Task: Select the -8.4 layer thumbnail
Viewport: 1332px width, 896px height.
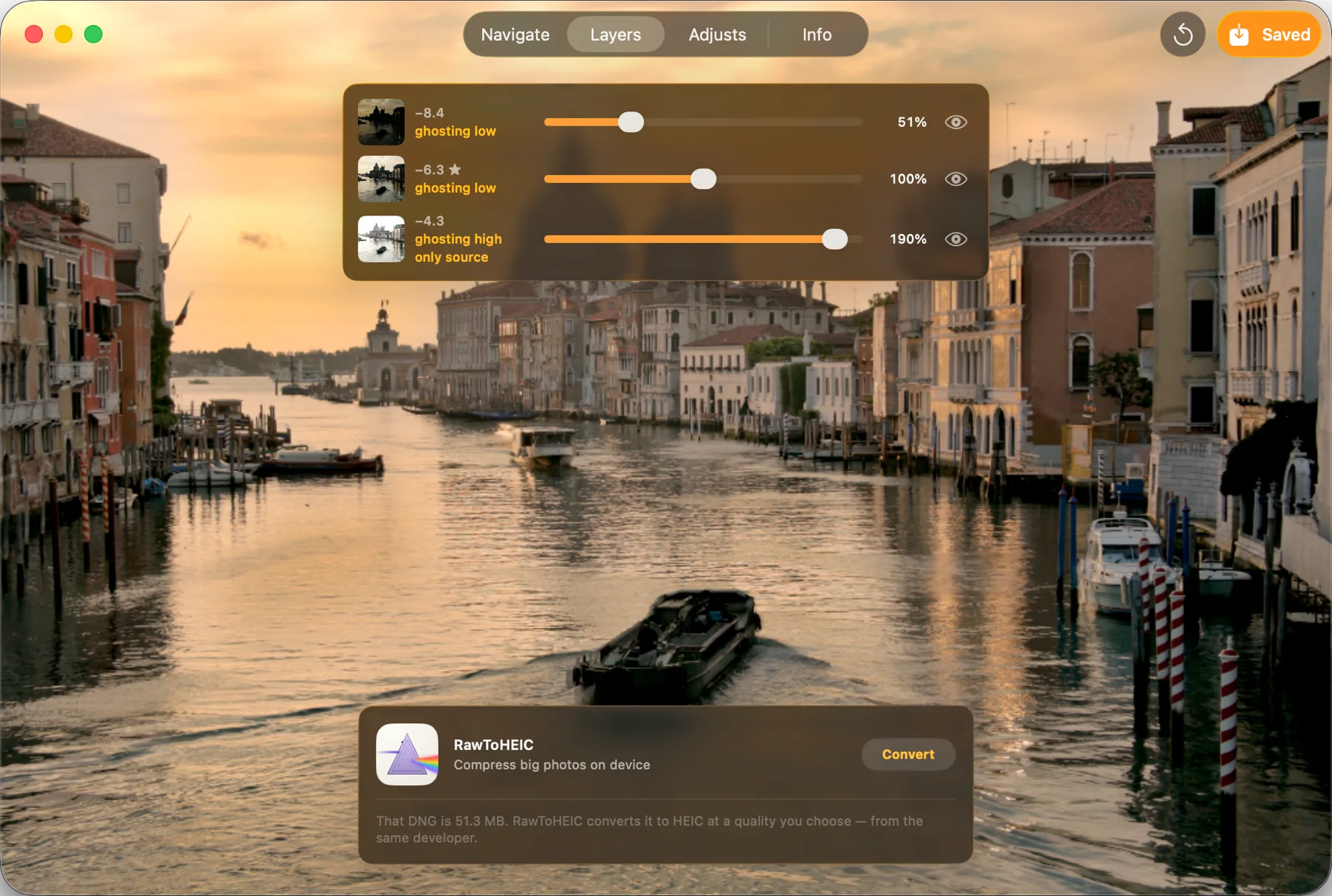Action: (x=381, y=122)
